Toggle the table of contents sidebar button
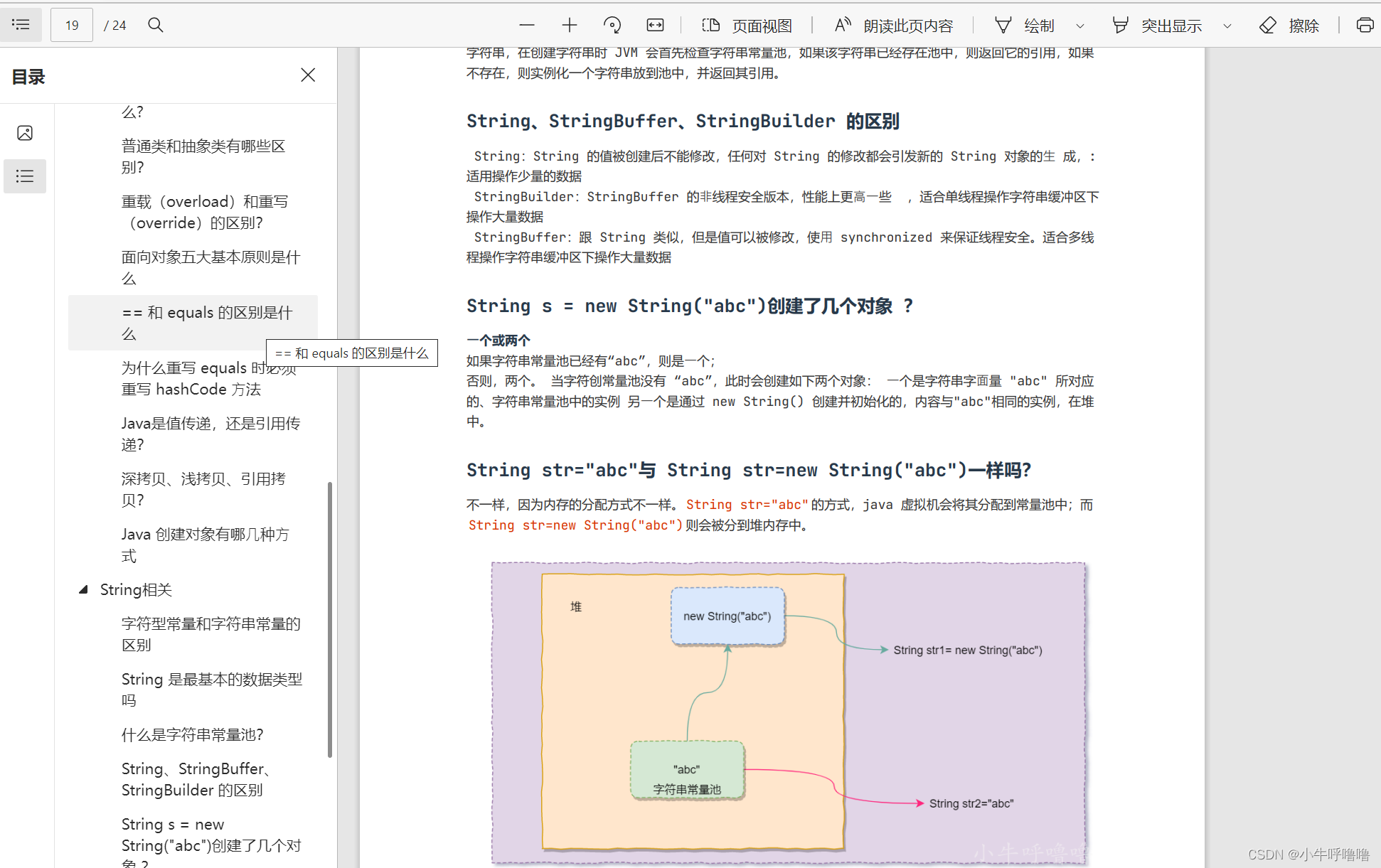Screen dimensions: 1381x868 click(x=21, y=25)
